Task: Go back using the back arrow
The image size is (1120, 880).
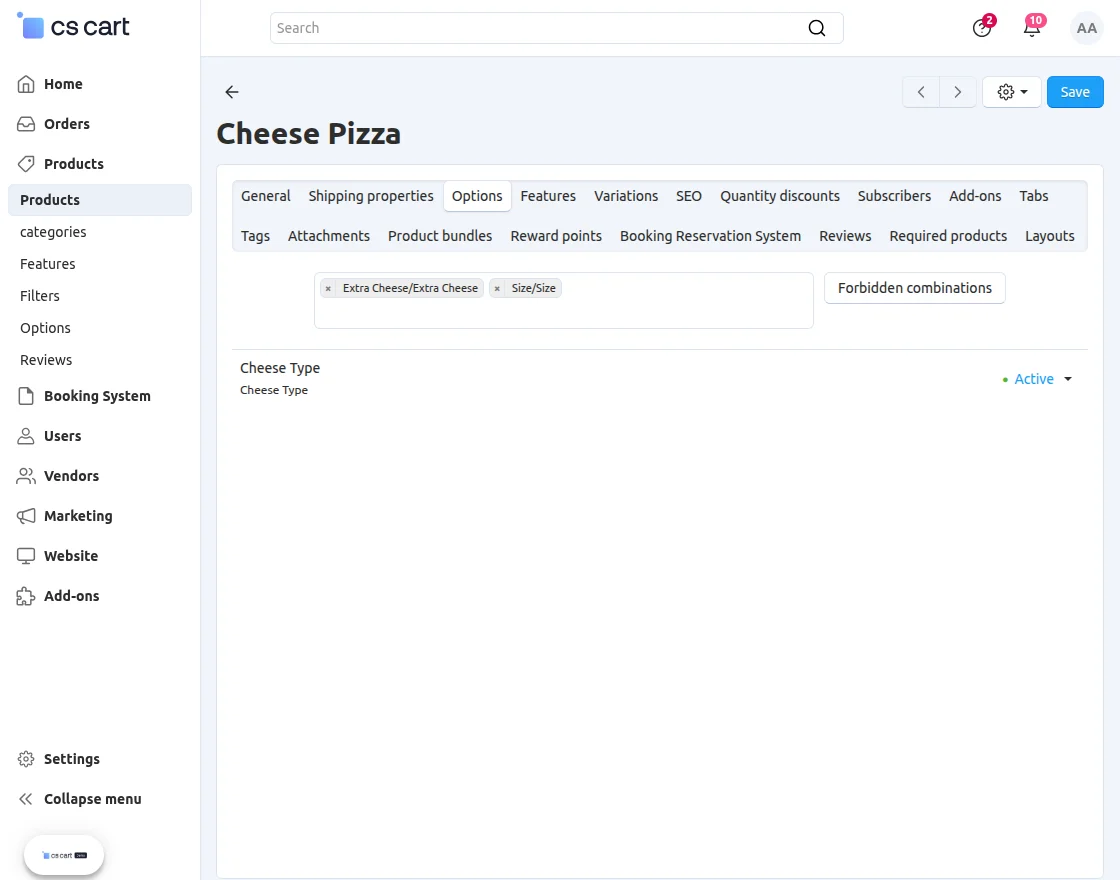Action: (231, 92)
